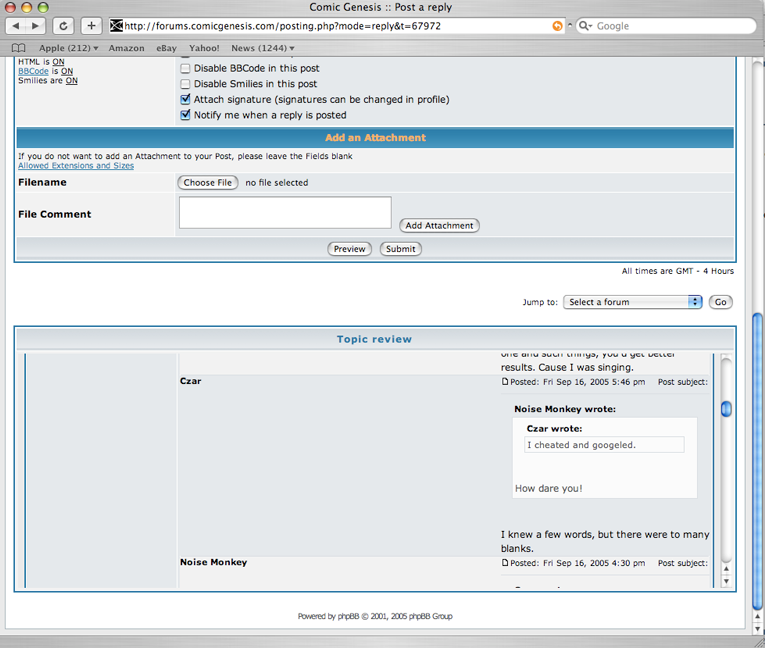Click 'All times are GMT - 4 Hours' text
Viewport: 765px width, 648px height.
[678, 271]
